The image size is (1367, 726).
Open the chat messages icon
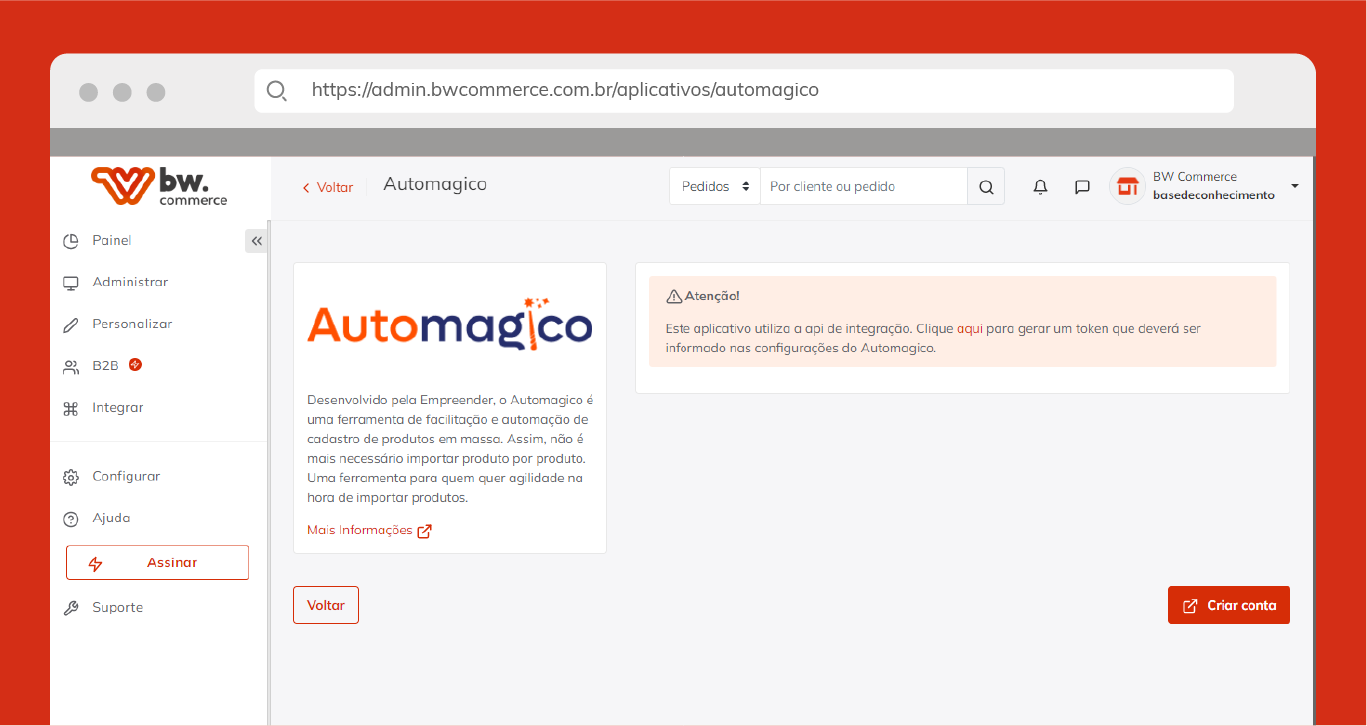[1082, 187]
